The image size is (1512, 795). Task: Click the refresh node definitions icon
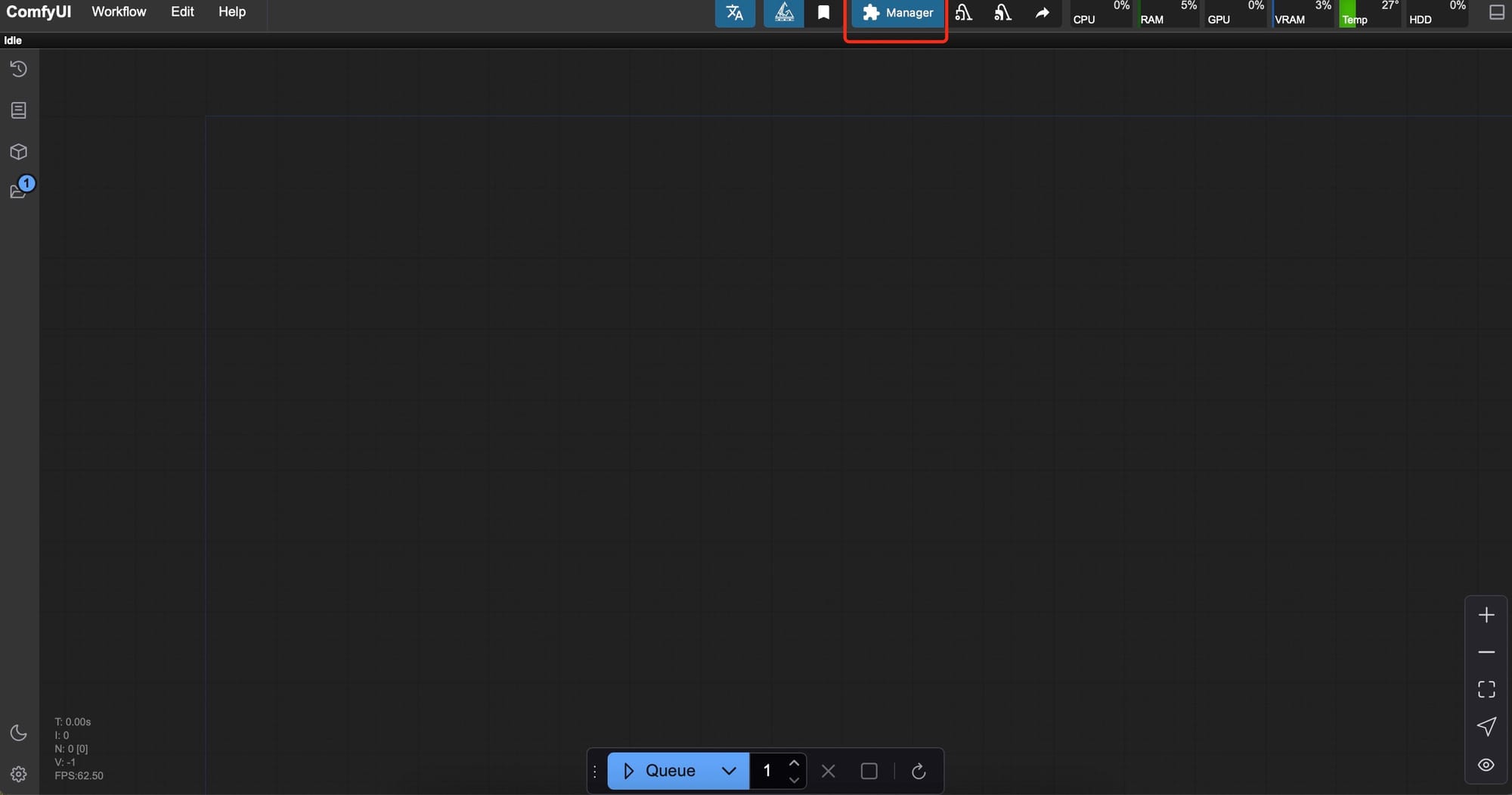click(919, 771)
